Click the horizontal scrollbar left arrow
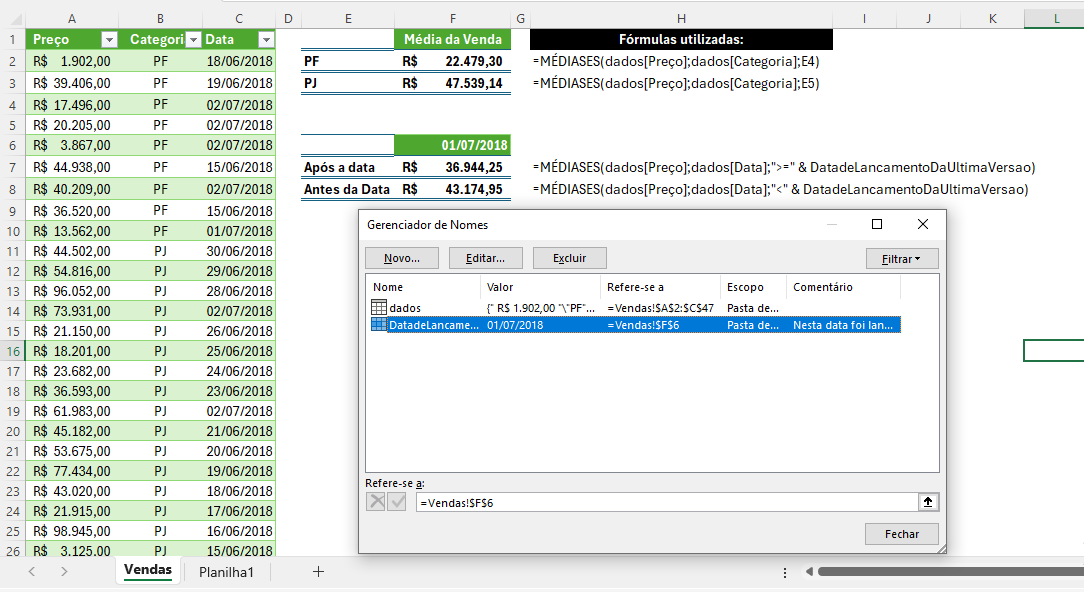This screenshot has height=592, width=1084. pos(809,571)
